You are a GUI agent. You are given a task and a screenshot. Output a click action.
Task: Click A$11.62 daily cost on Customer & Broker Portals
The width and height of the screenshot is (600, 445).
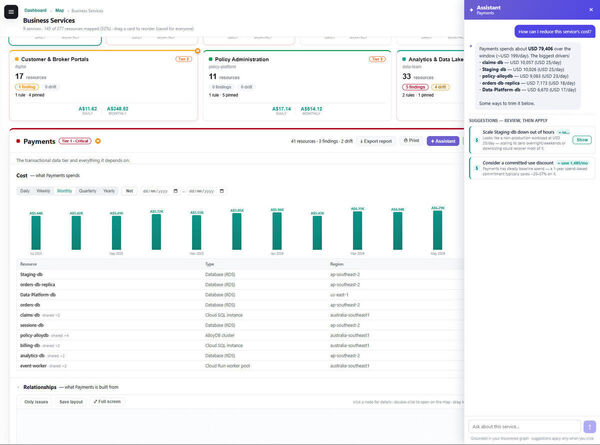[x=88, y=109]
